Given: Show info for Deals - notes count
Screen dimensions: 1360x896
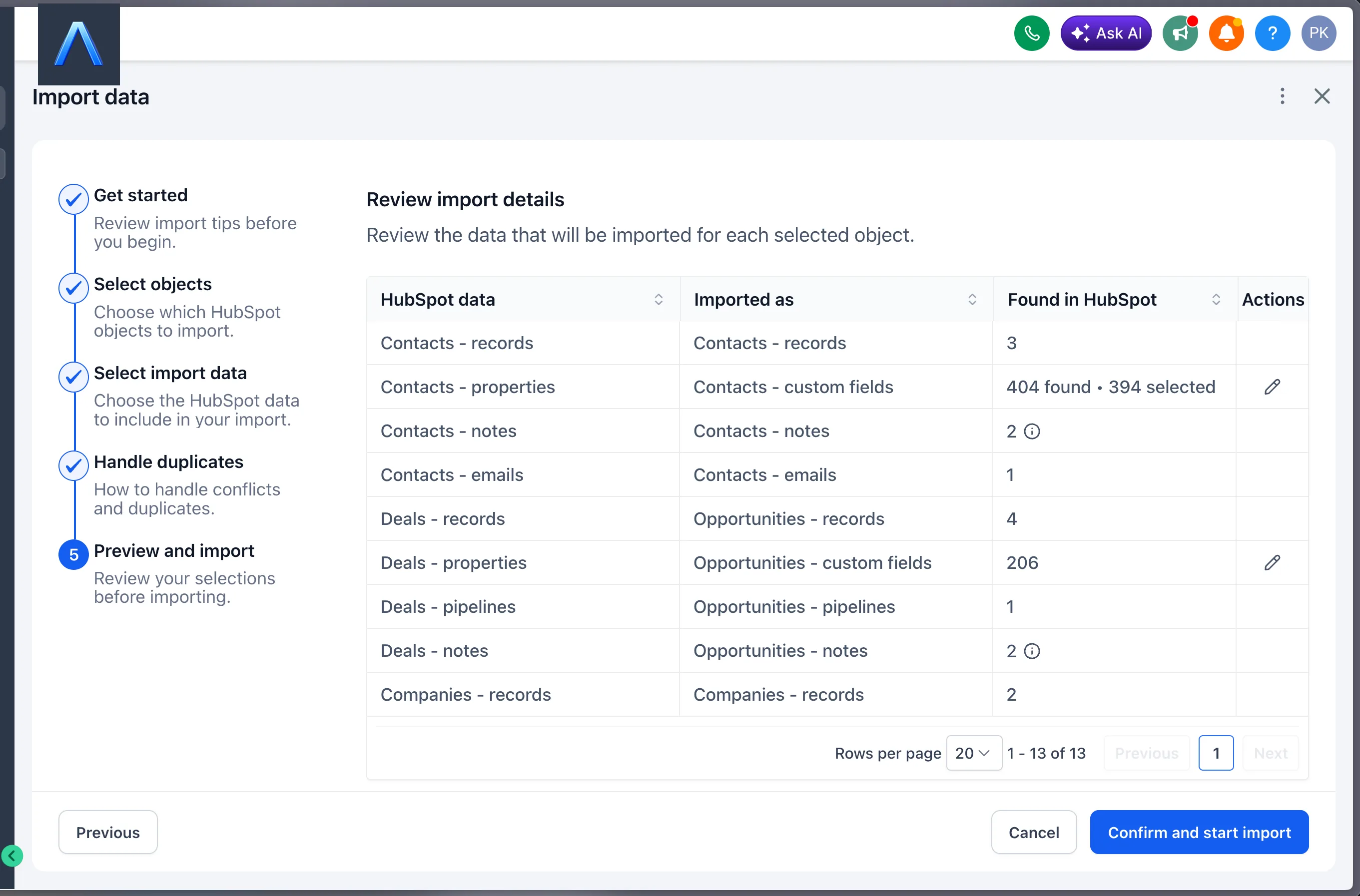Looking at the screenshot, I should 1032,651.
